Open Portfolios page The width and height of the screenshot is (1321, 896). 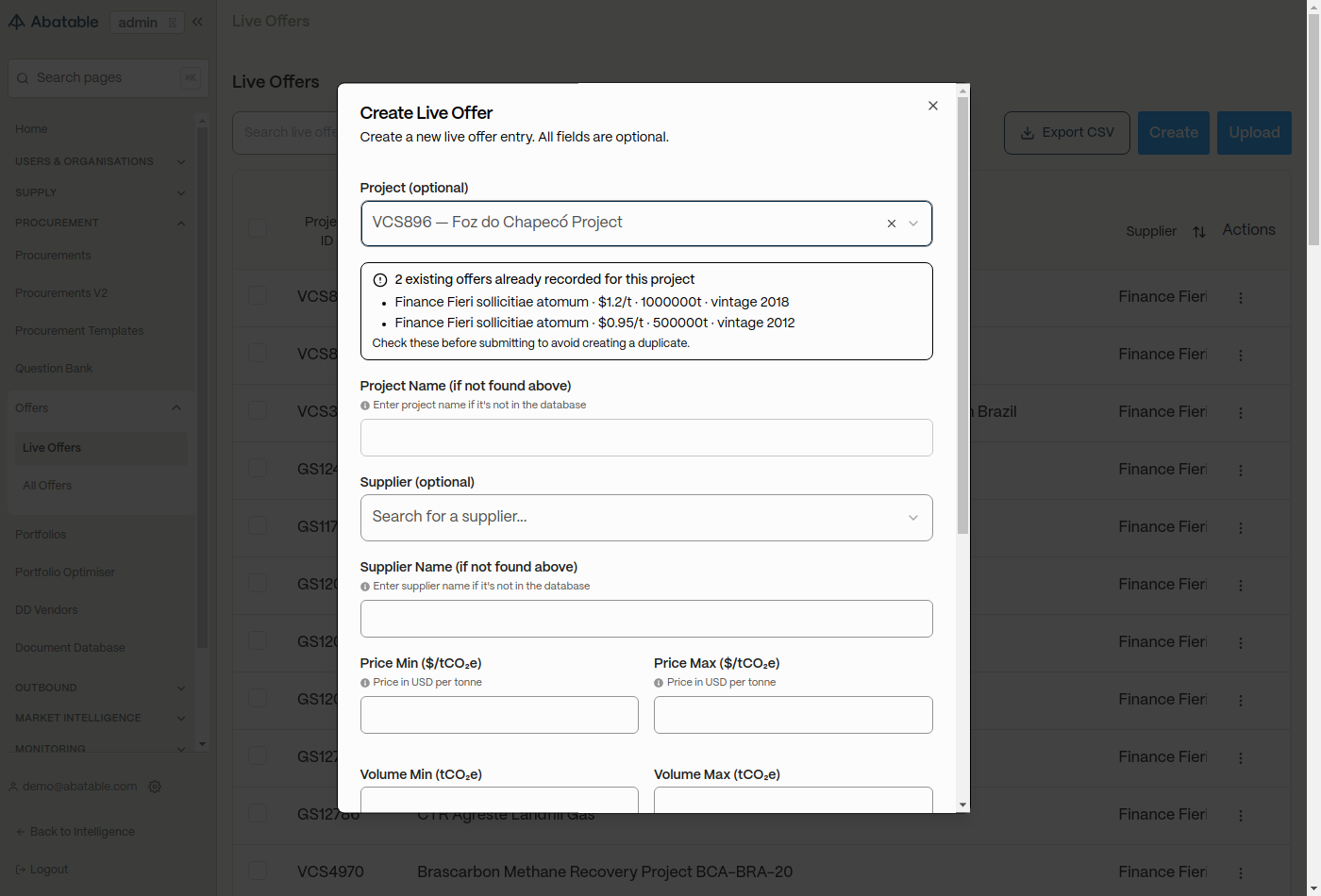tap(41, 535)
